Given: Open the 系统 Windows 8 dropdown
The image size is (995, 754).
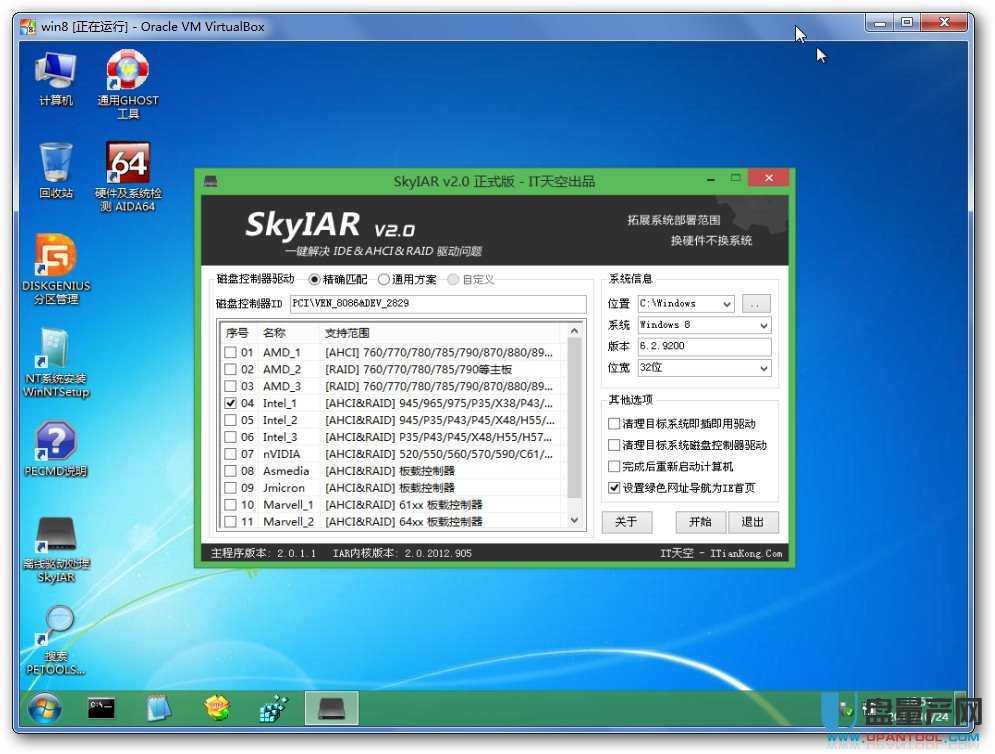Looking at the screenshot, I should point(763,325).
